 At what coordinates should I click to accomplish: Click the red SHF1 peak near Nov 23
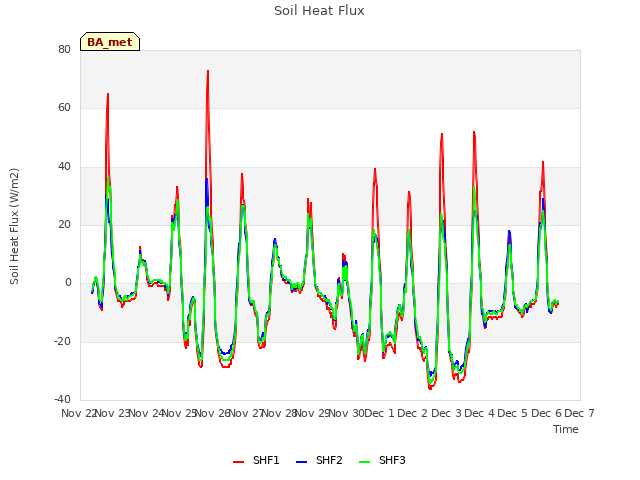108,94
